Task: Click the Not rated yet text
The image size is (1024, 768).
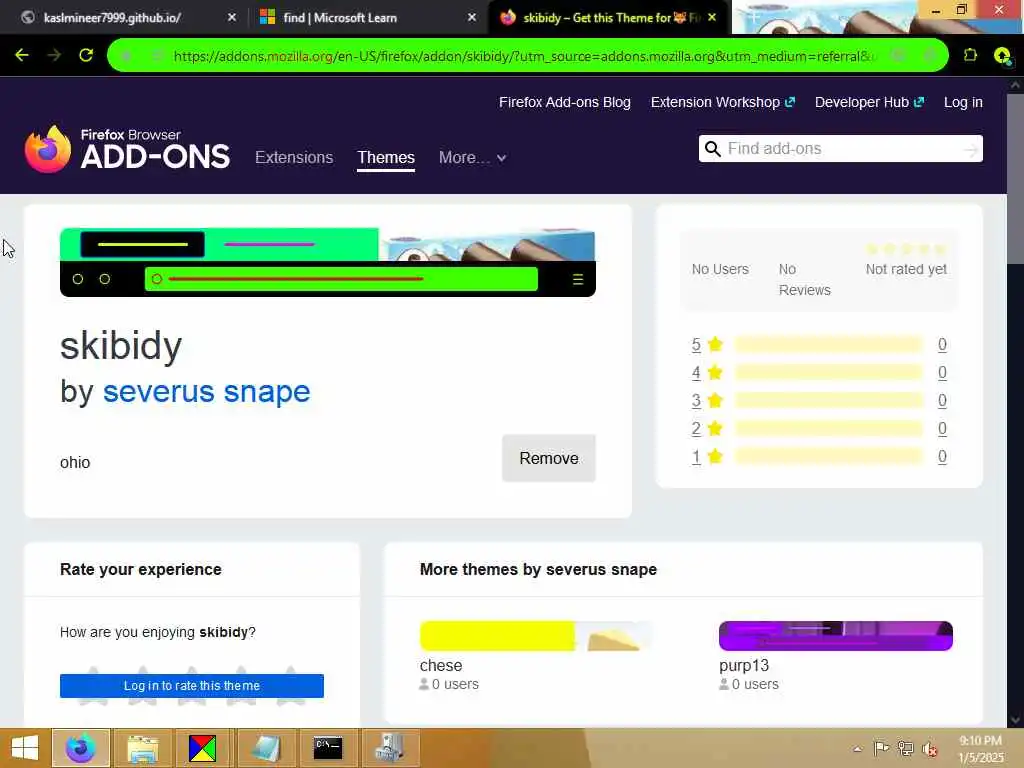Action: click(x=906, y=269)
